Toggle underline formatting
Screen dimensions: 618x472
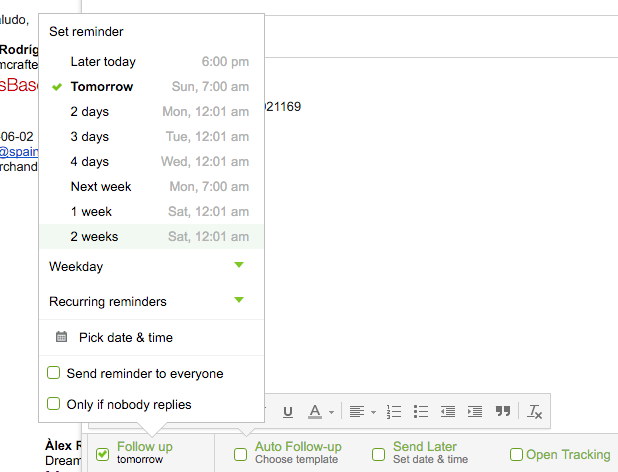click(x=288, y=411)
